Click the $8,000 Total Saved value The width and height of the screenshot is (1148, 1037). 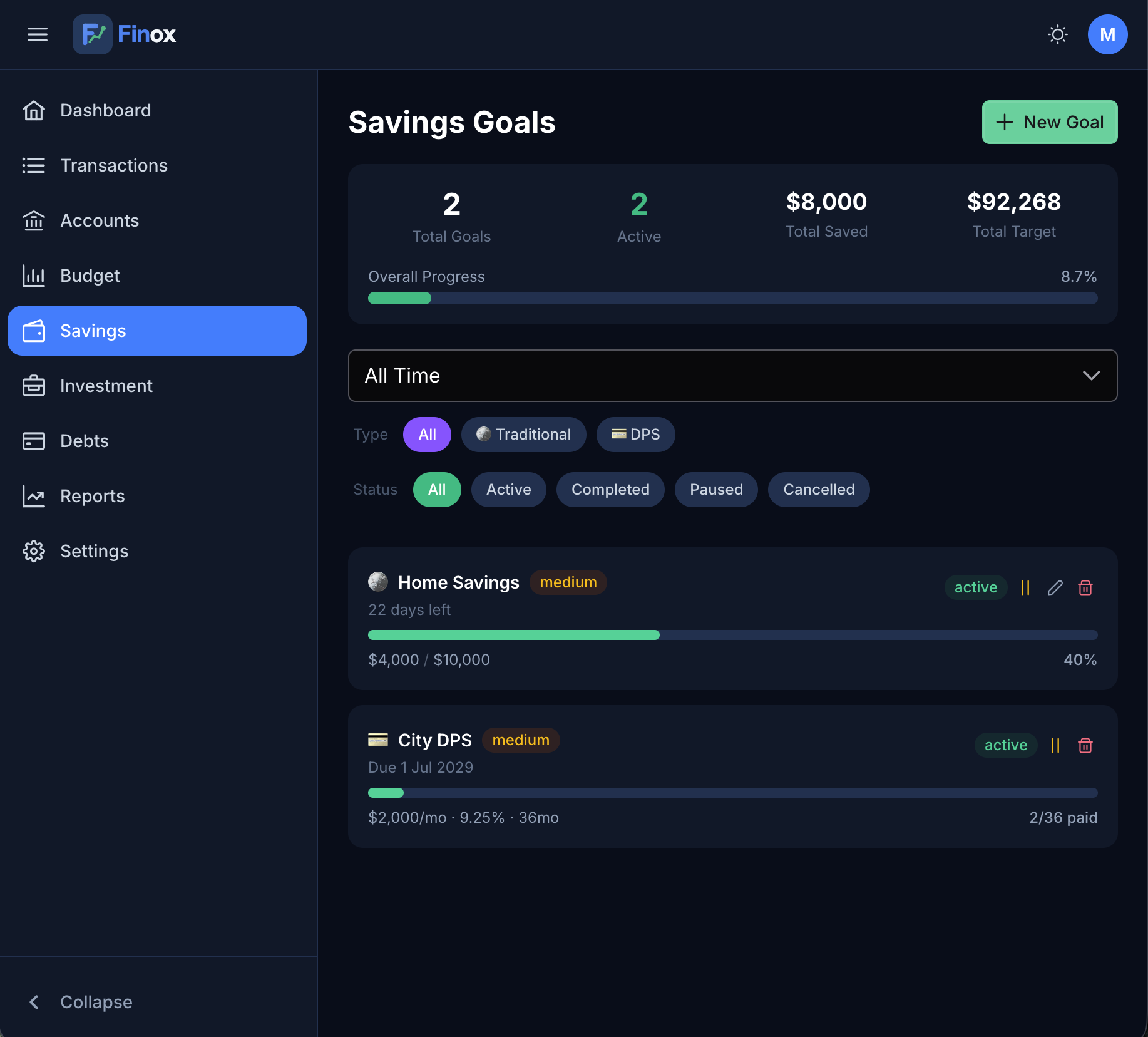pyautogui.click(x=826, y=202)
